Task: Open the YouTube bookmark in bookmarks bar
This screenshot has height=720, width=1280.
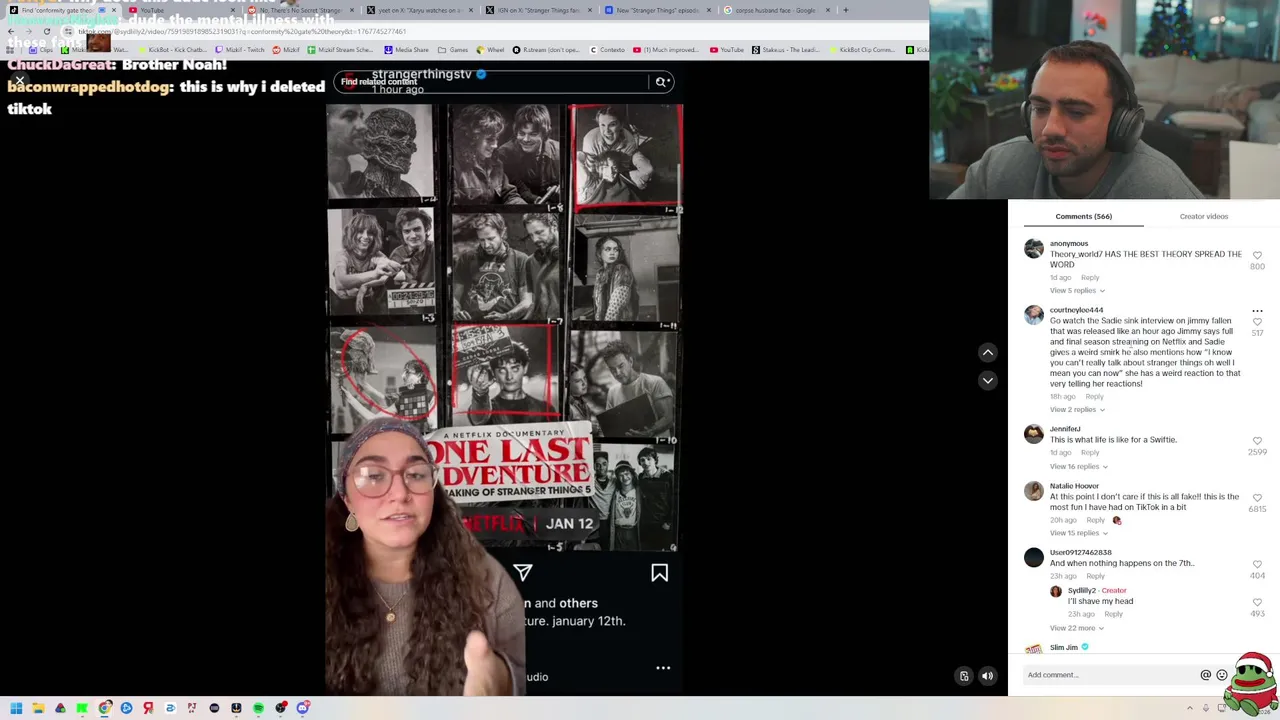Action: click(x=727, y=50)
